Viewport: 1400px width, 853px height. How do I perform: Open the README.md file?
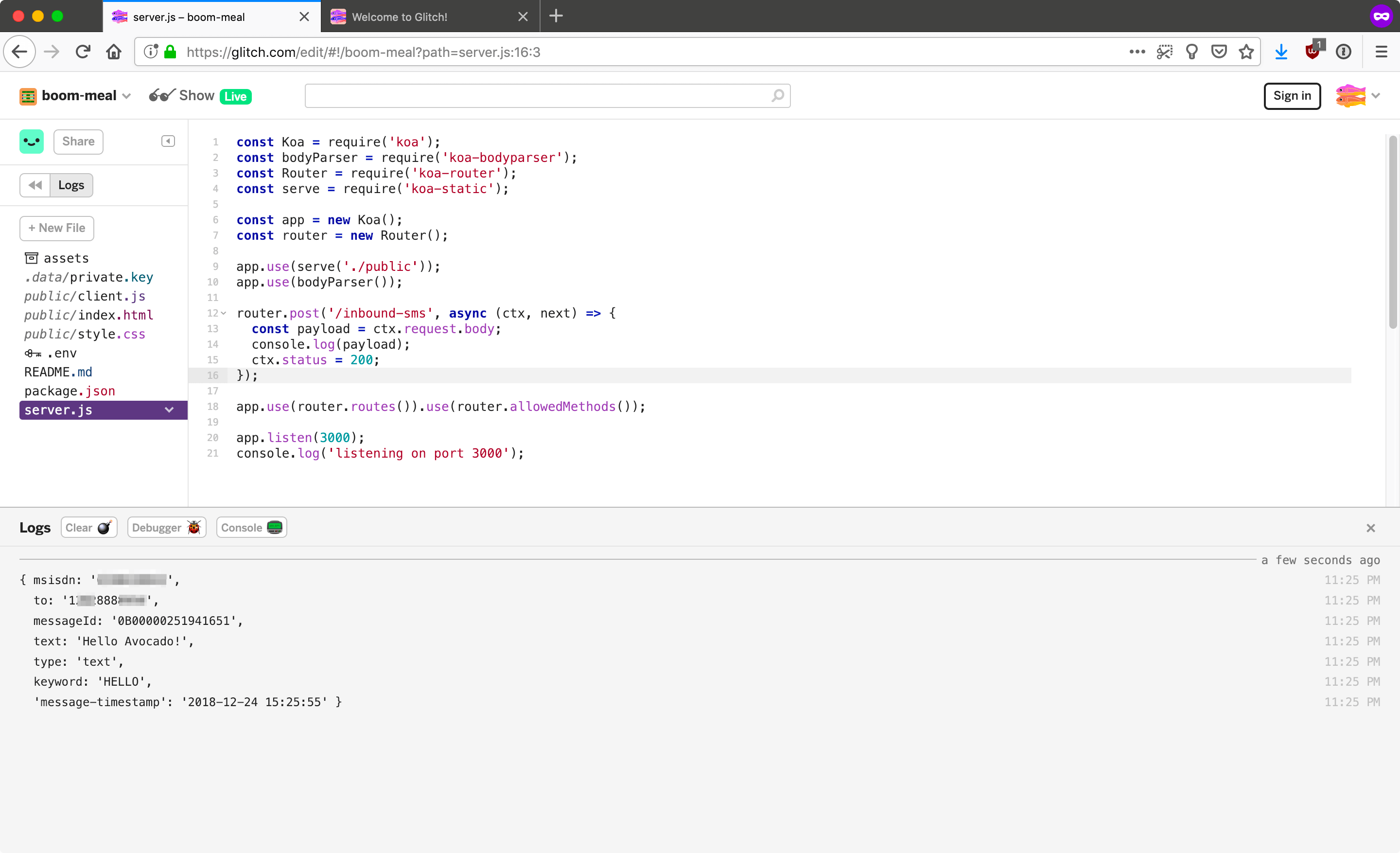pos(58,372)
